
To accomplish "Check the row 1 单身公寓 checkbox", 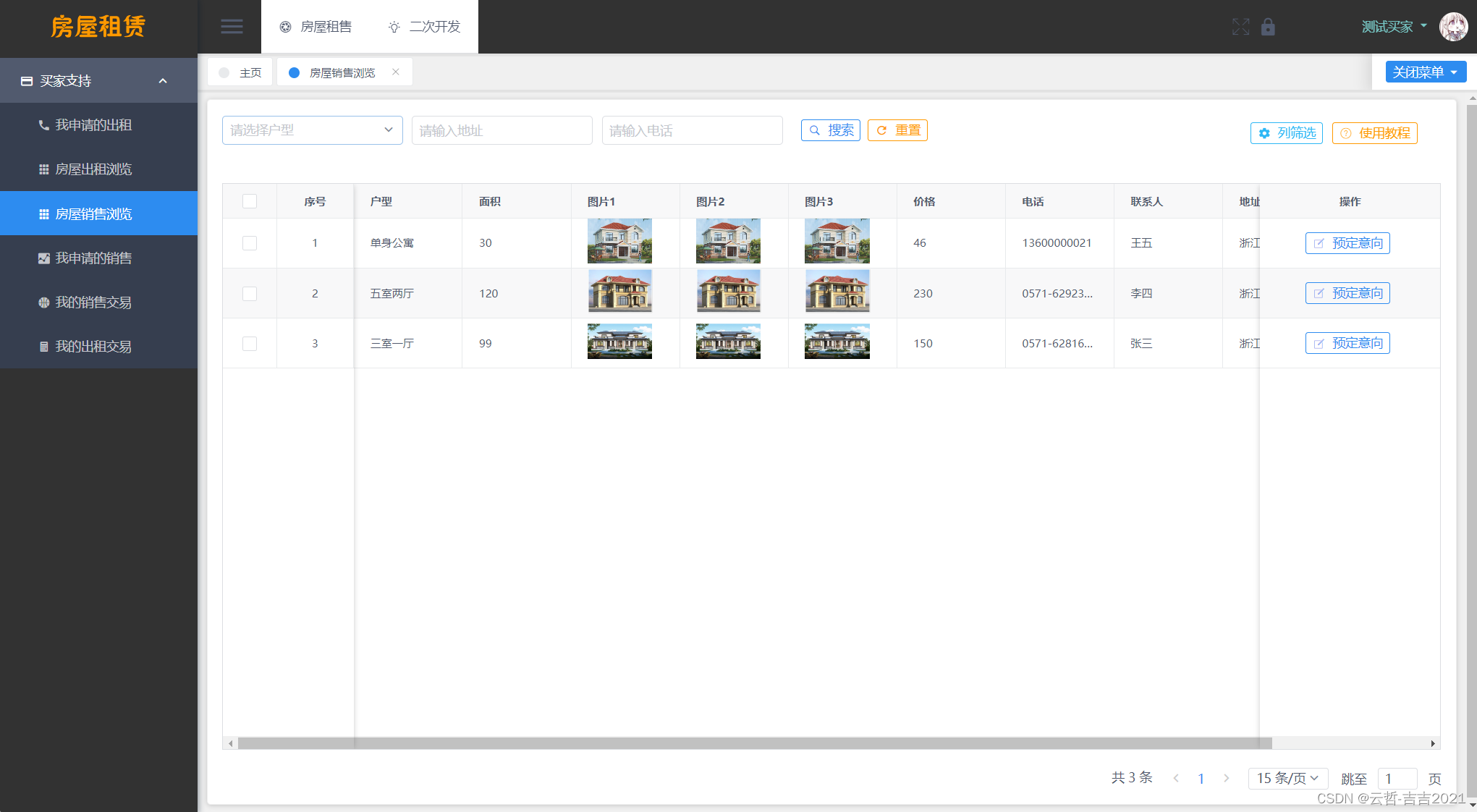I will 250,243.
